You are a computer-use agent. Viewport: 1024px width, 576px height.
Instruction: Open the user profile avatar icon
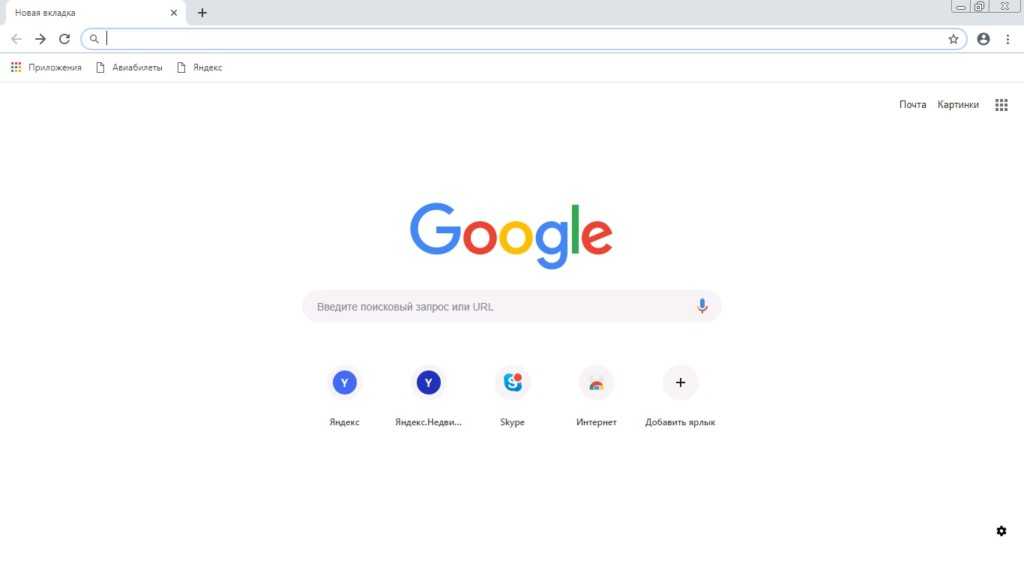[984, 39]
